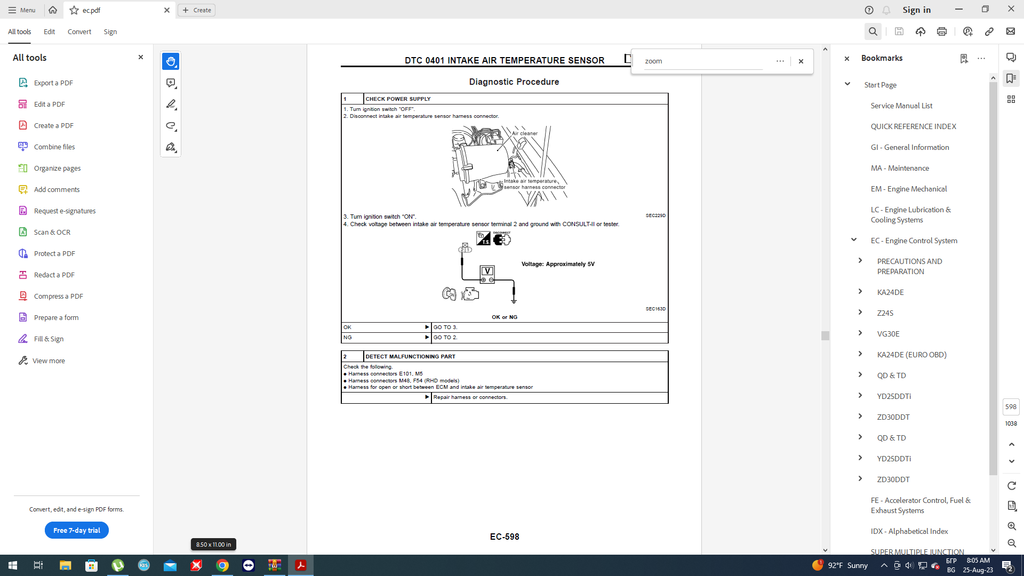Click the search magnifier icon in top toolbar

[872, 31]
